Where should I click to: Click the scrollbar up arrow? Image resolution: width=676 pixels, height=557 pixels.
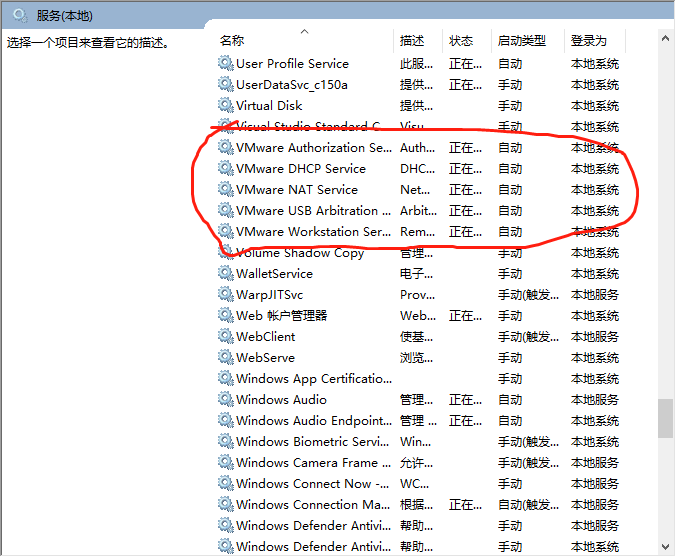[665, 38]
